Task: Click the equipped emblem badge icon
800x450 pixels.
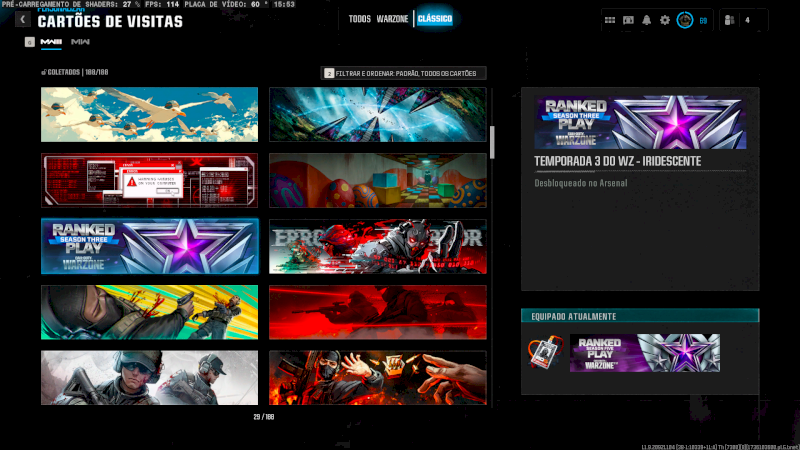Action: click(545, 352)
